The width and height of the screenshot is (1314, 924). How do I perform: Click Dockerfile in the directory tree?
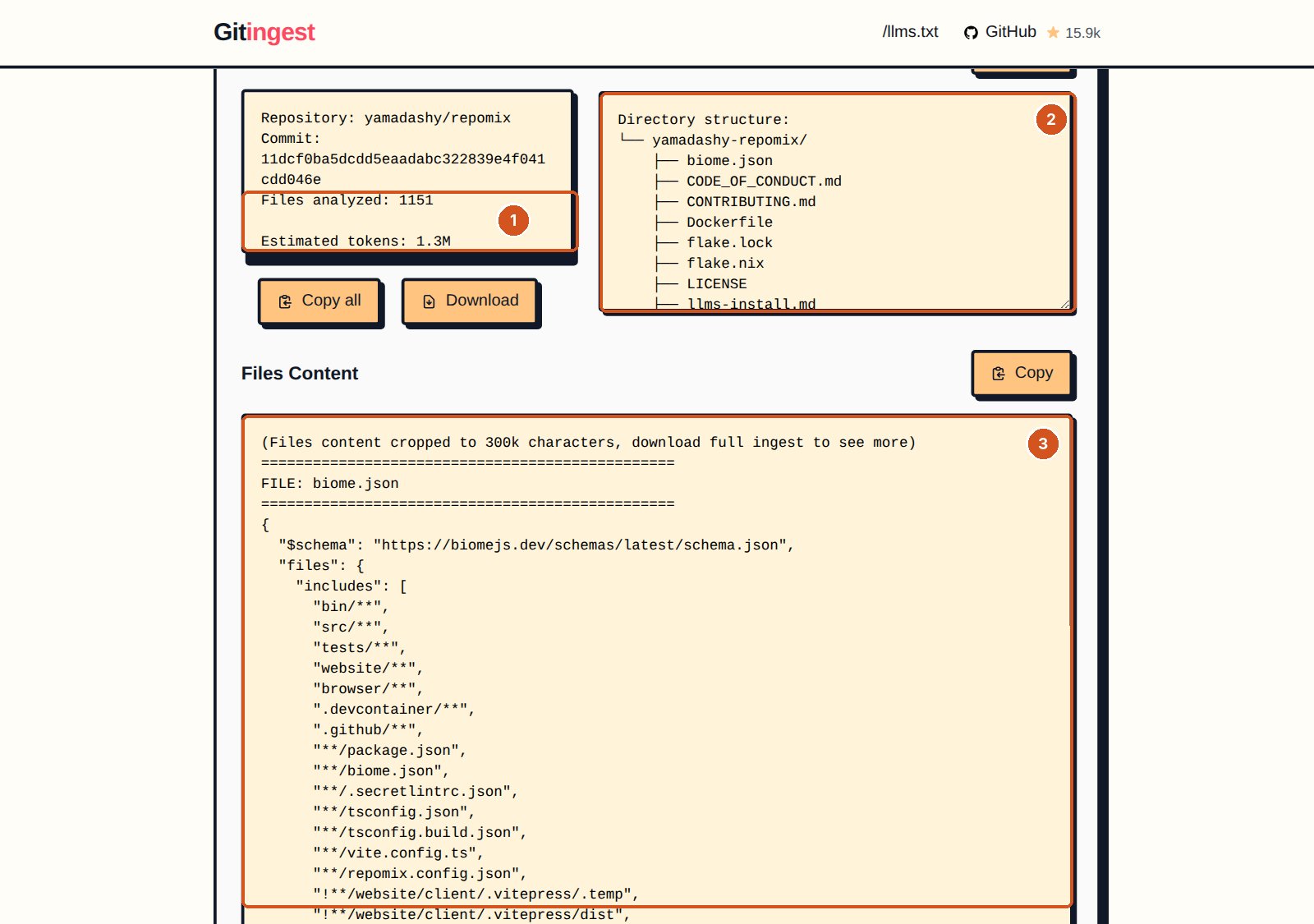[x=729, y=223]
